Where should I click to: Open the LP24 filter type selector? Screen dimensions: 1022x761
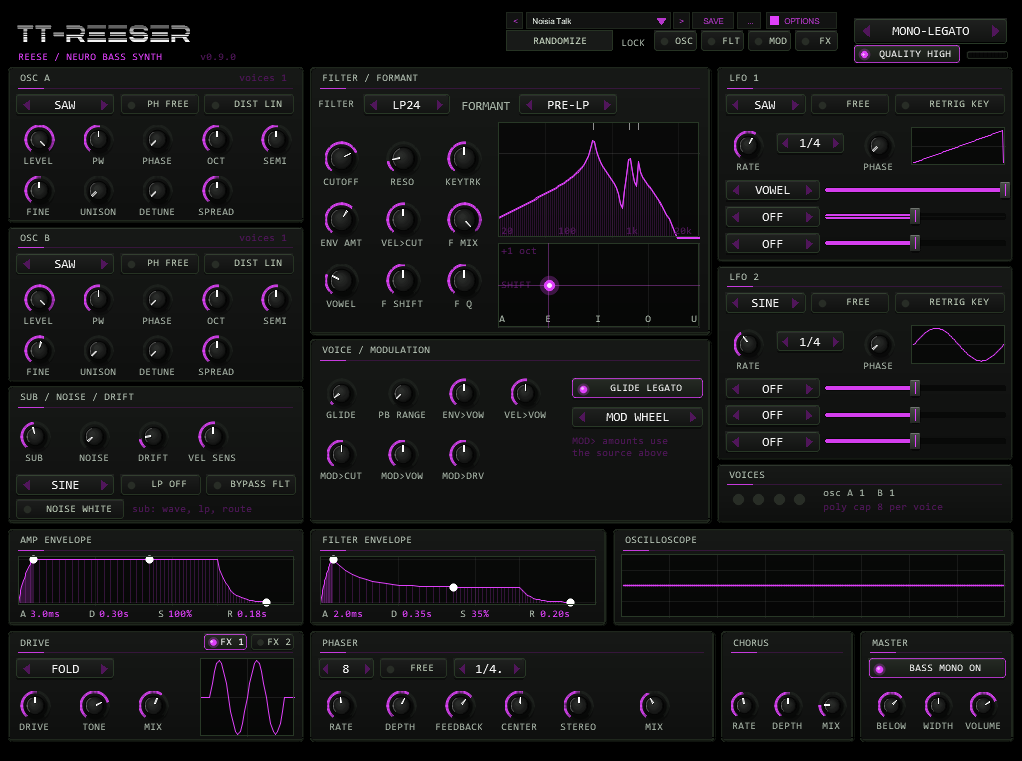[407, 105]
